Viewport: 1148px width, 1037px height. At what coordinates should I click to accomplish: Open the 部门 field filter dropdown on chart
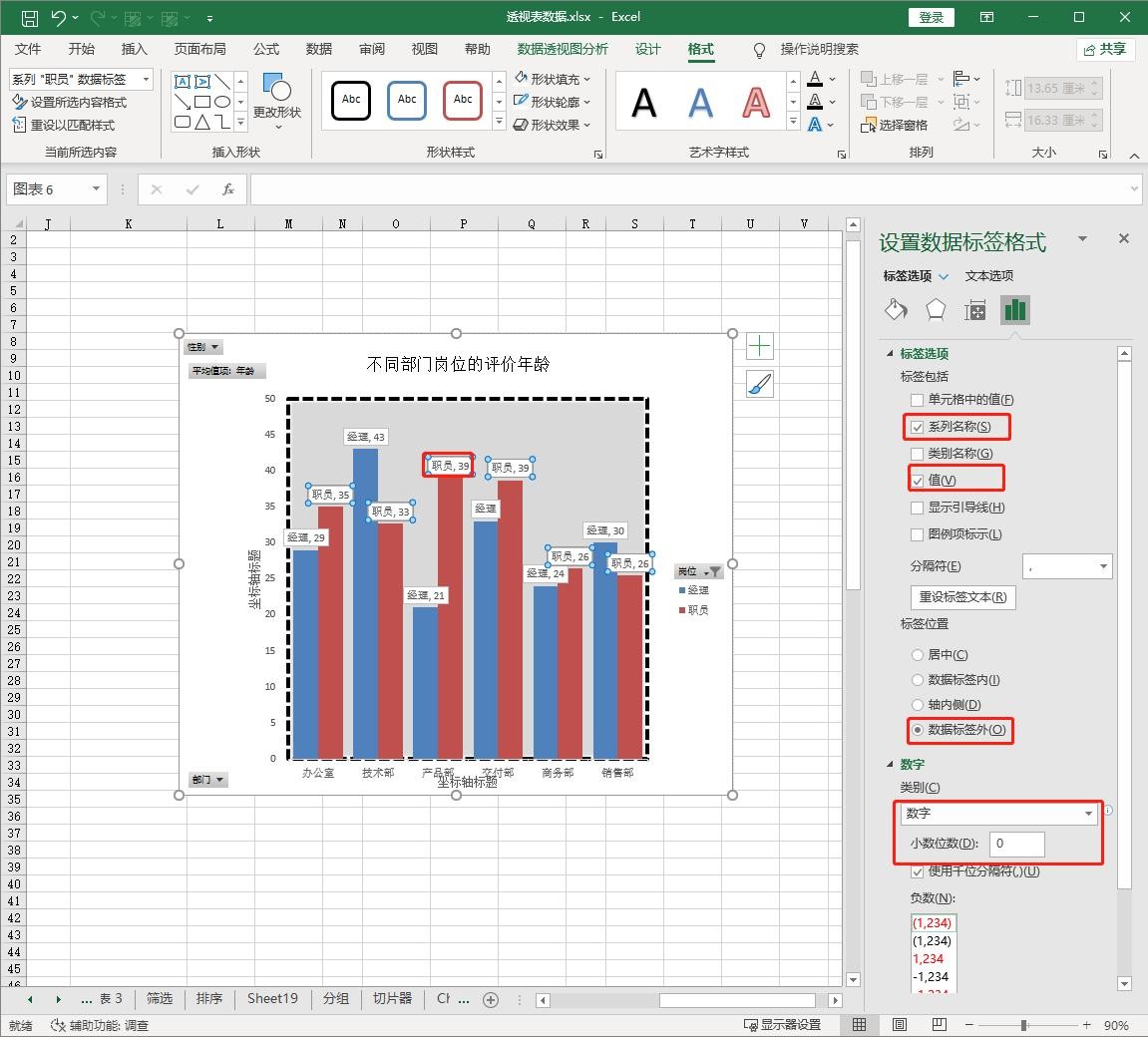click(207, 780)
